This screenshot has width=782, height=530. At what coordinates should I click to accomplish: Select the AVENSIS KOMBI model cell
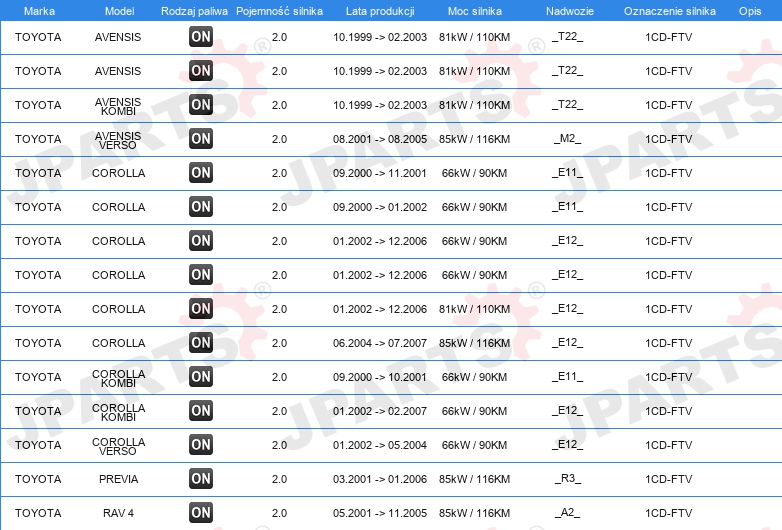pos(118,106)
